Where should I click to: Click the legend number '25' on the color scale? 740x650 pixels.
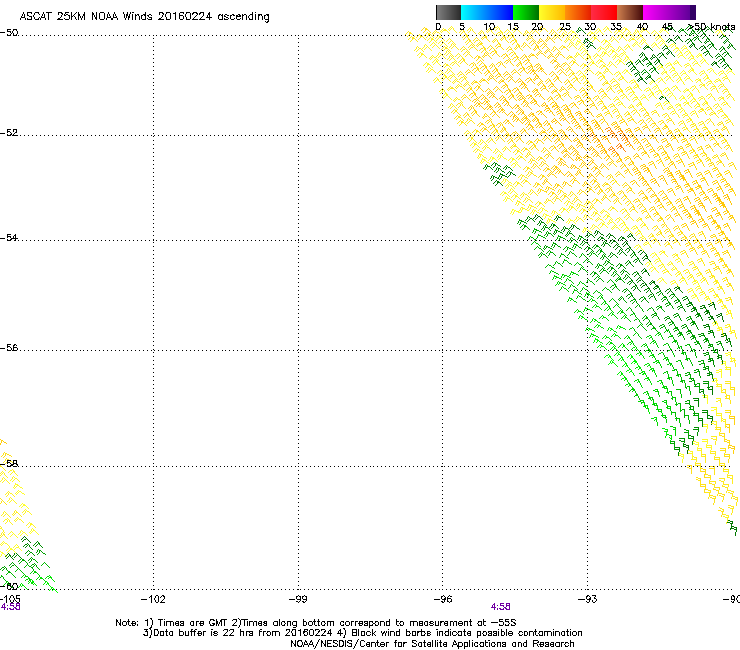click(x=565, y=27)
